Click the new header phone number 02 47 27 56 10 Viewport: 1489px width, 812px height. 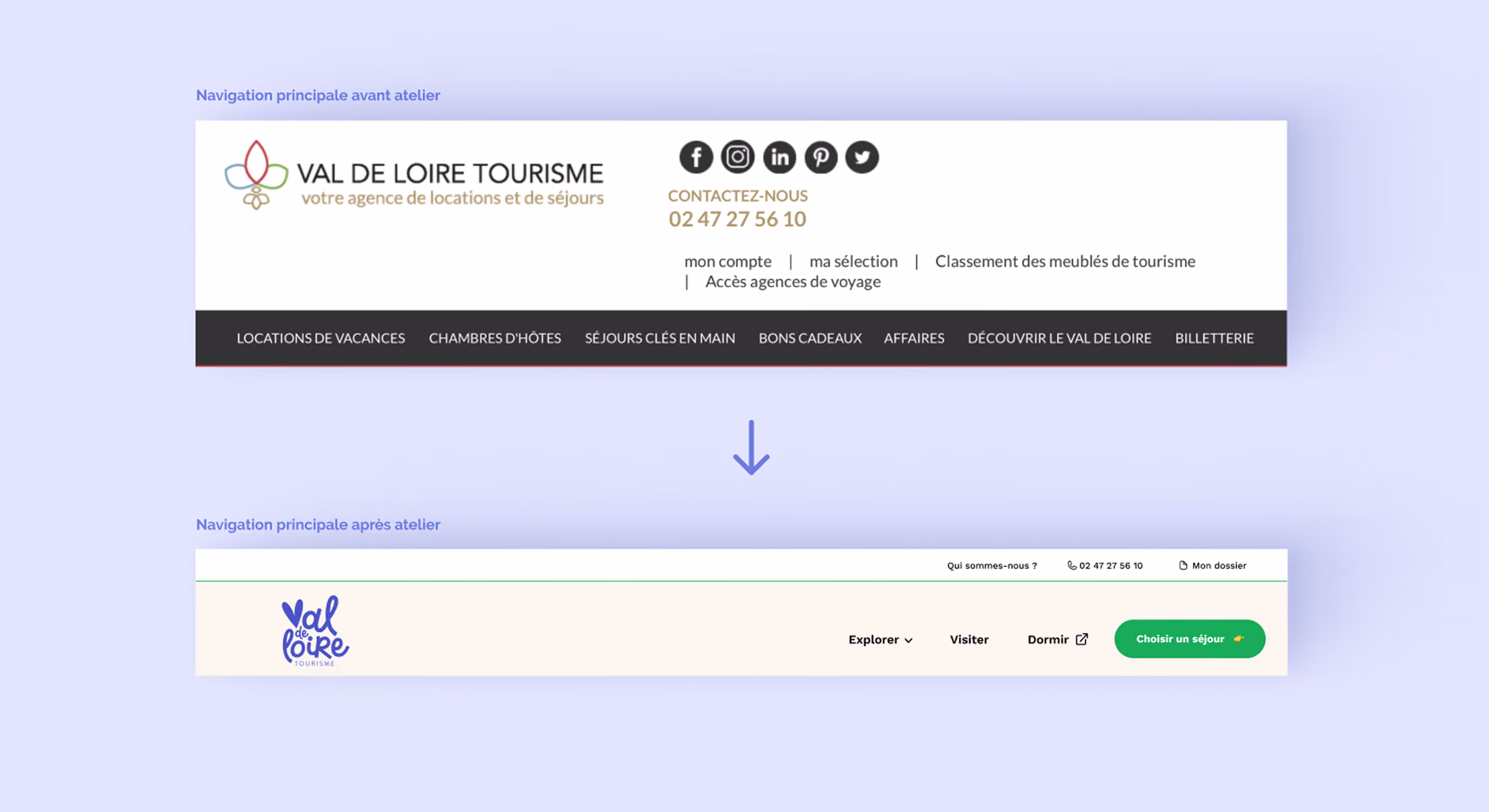1111,566
